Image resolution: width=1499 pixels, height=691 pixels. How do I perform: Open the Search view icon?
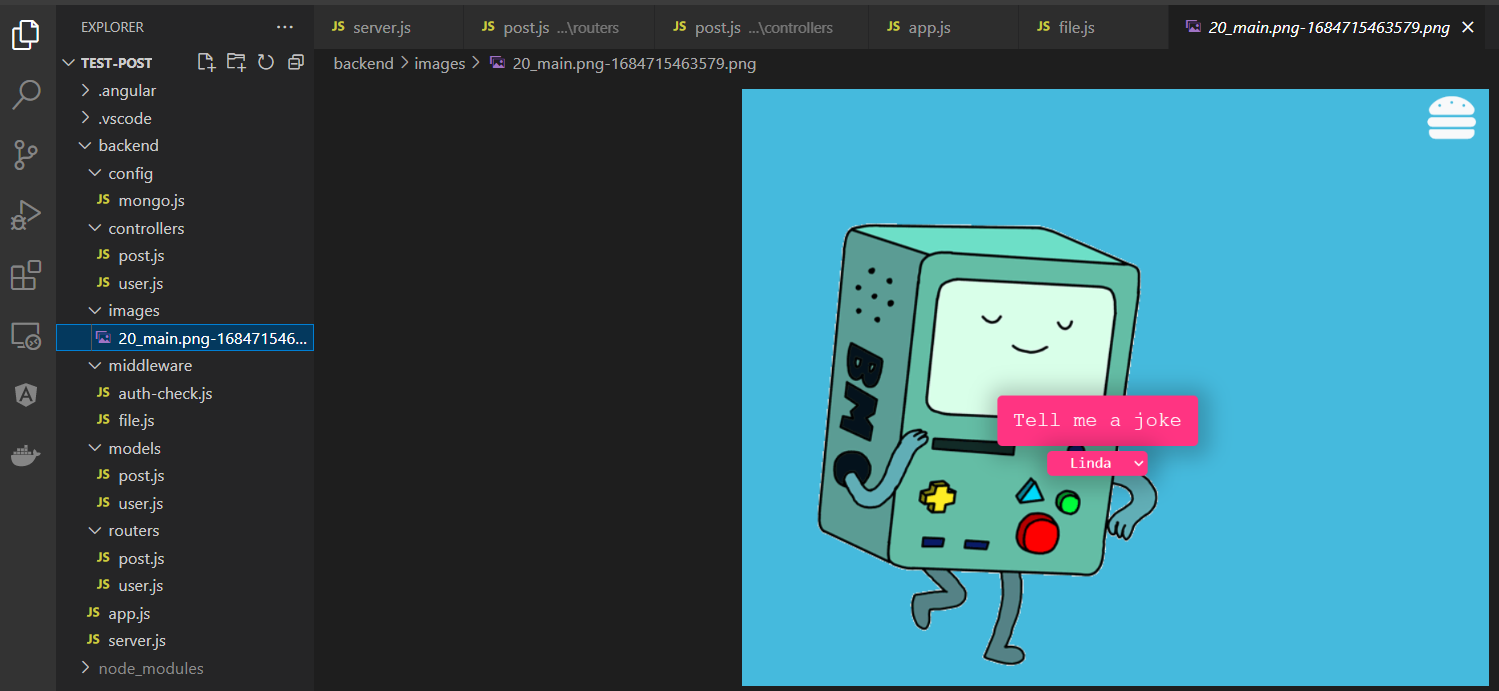tap(26, 95)
